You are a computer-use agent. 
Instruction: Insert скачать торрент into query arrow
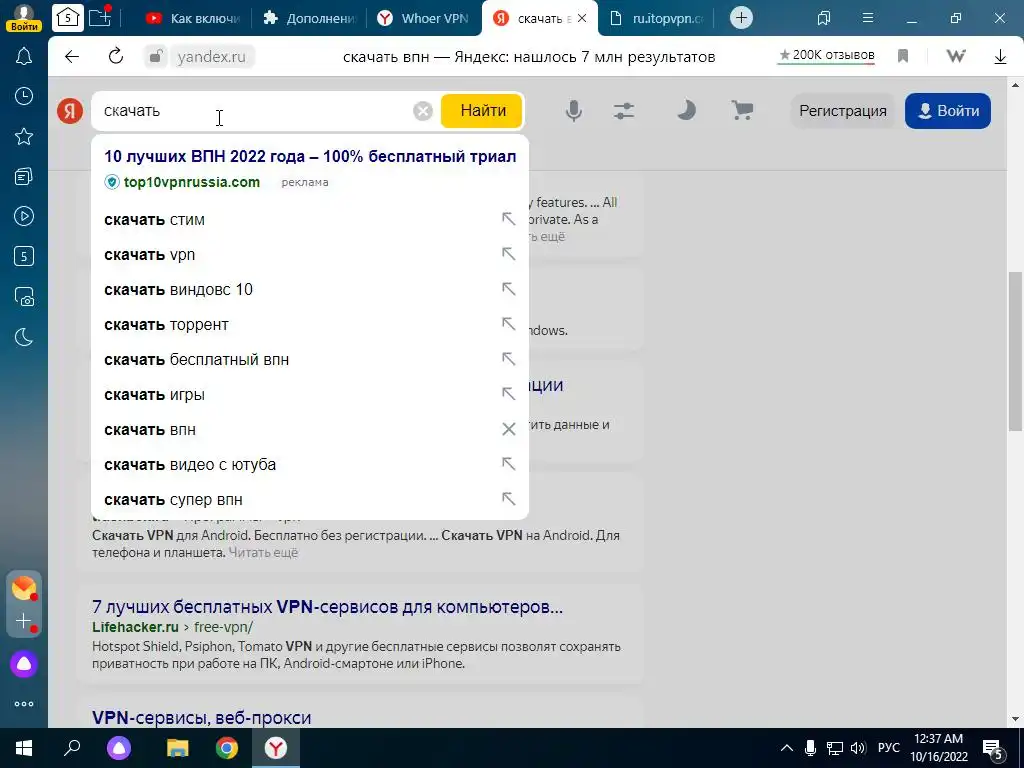pos(508,324)
